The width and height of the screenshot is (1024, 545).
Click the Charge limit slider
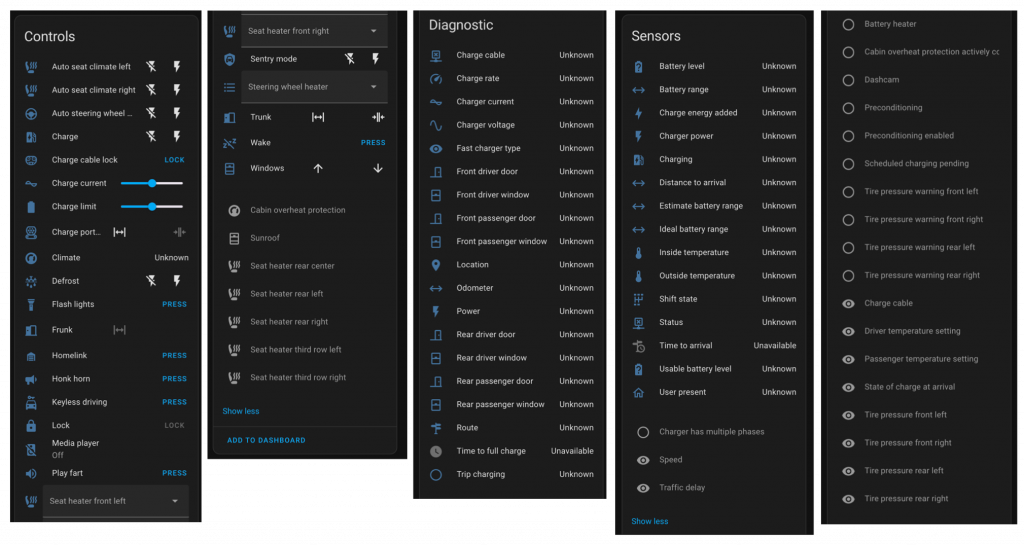pos(151,206)
